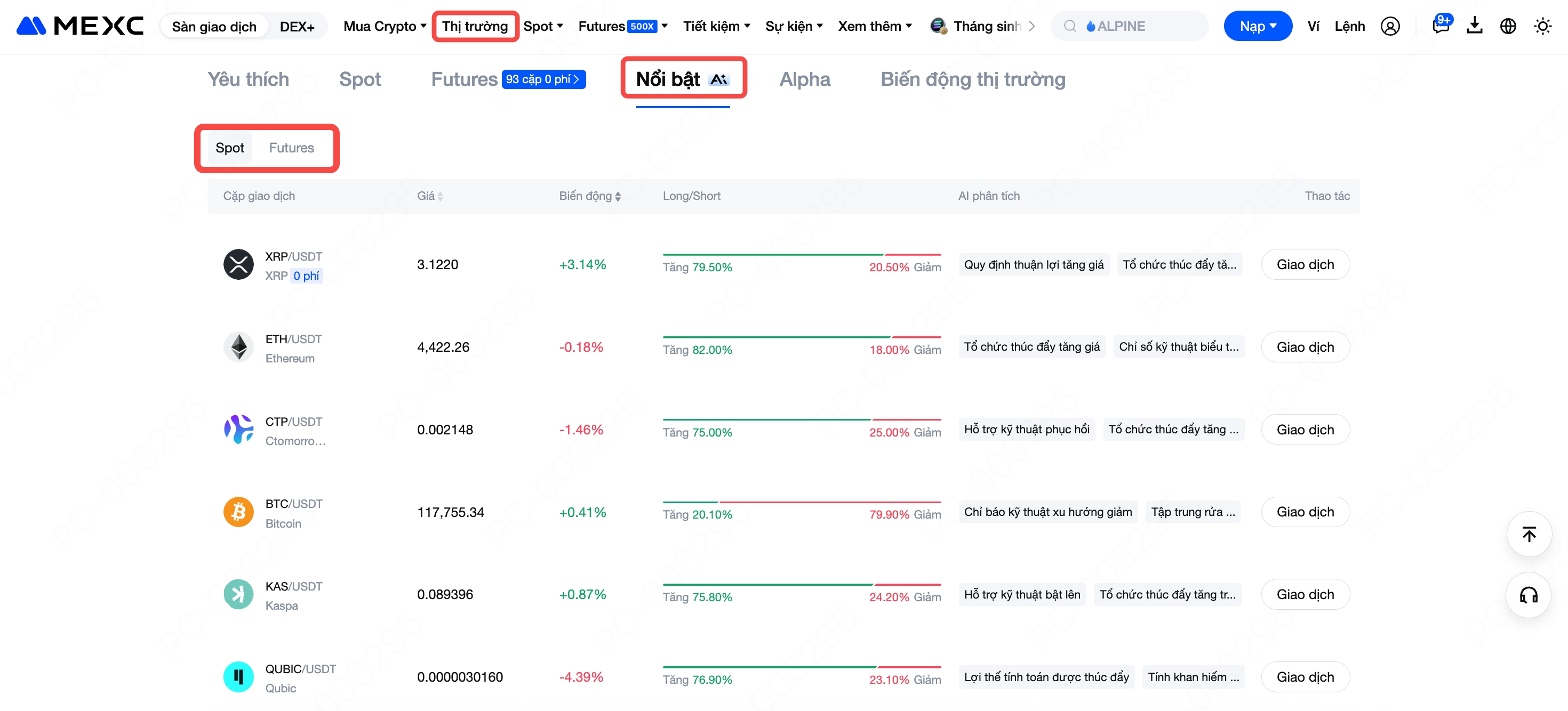Click the Lợi thế tính toán được thúc đẩy tag
This screenshot has height=711, width=1568.
click(1046, 677)
